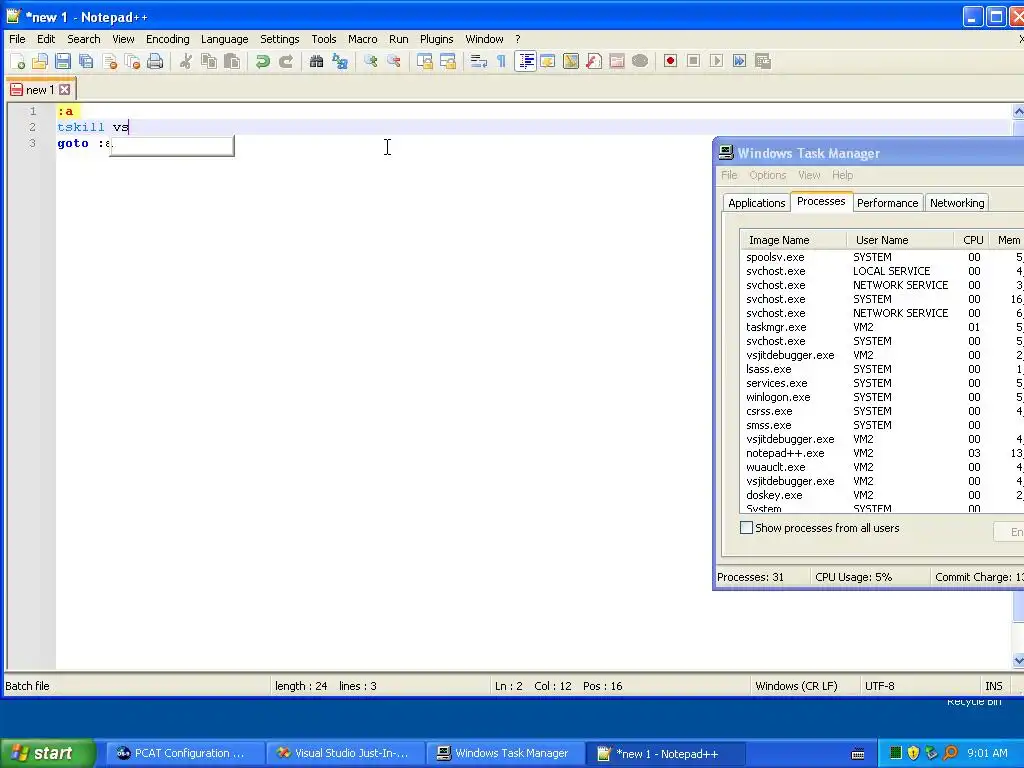The width and height of the screenshot is (1024, 768).
Task: Toggle synchronize vertical scrolling icon
Action: [x=424, y=61]
